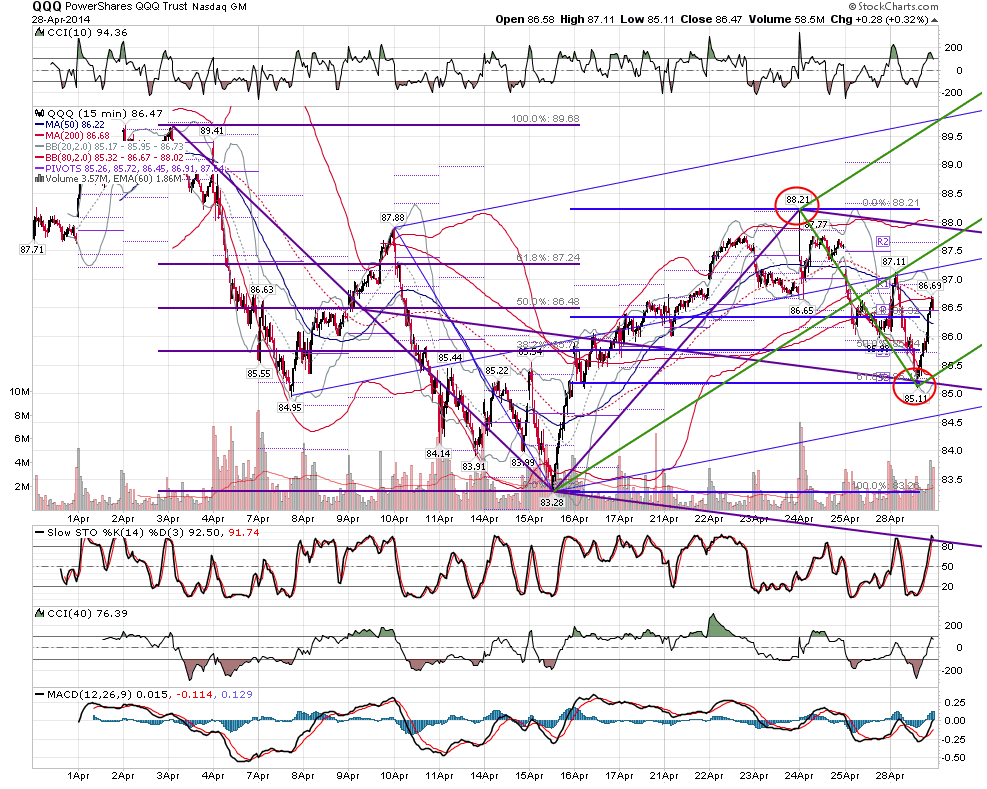Select the R2 pivot label box
Viewport: 987px width, 789px height.
tap(883, 242)
